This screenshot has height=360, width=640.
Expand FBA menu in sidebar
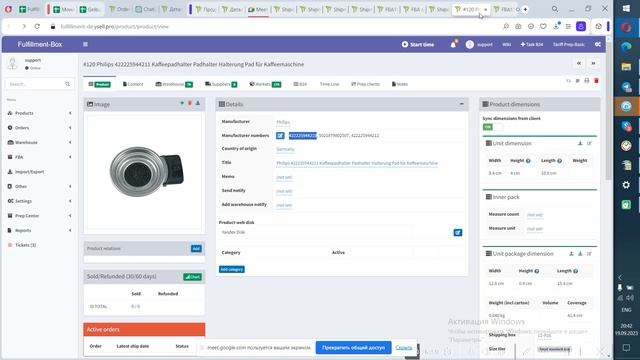(x=40, y=157)
